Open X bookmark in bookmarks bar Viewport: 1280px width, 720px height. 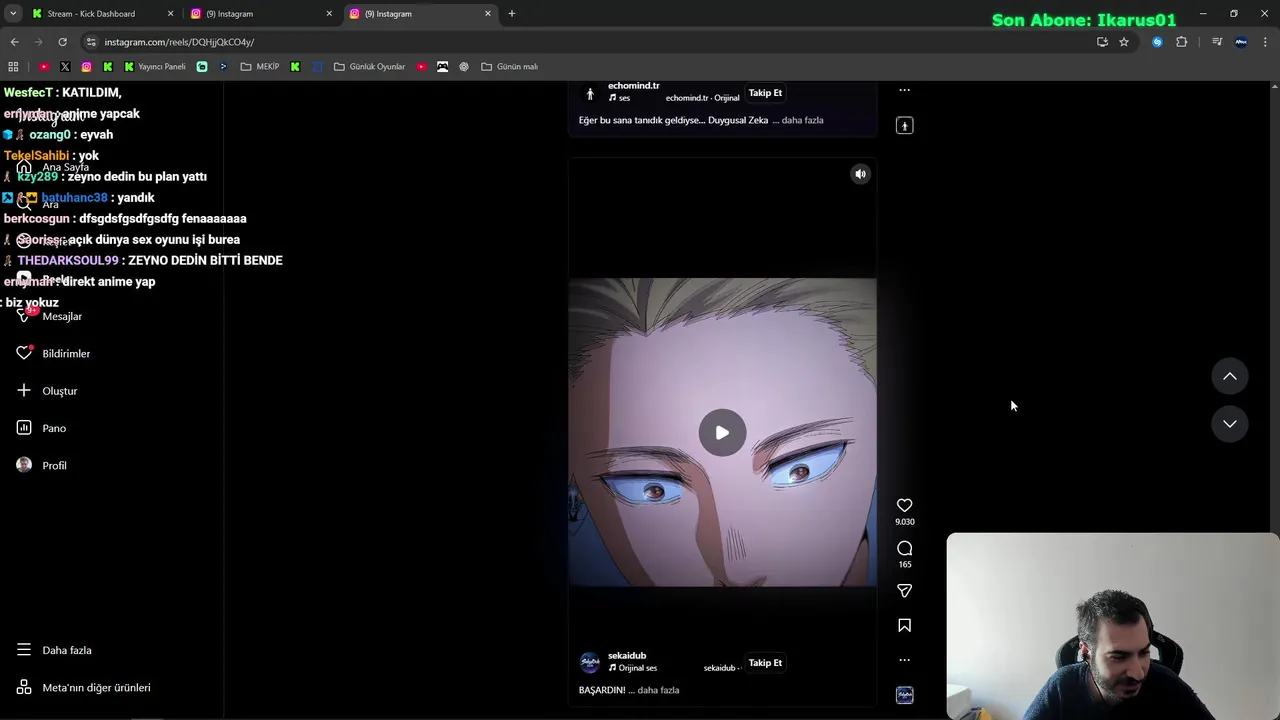click(65, 67)
